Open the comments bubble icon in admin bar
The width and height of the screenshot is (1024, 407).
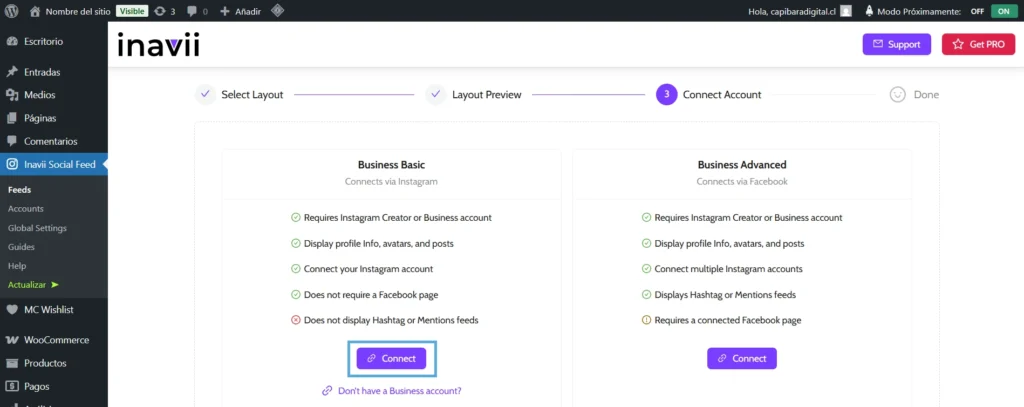click(196, 11)
